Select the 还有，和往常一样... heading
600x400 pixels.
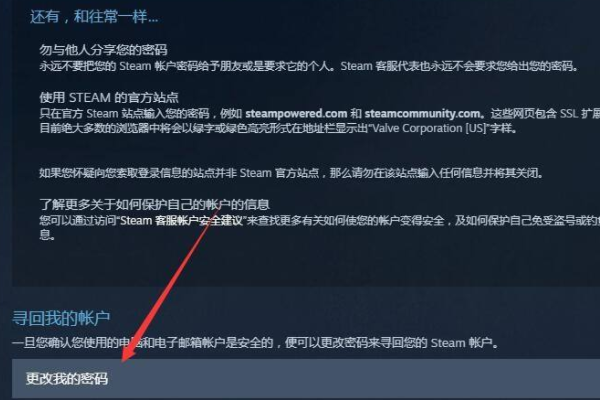(x=94, y=17)
